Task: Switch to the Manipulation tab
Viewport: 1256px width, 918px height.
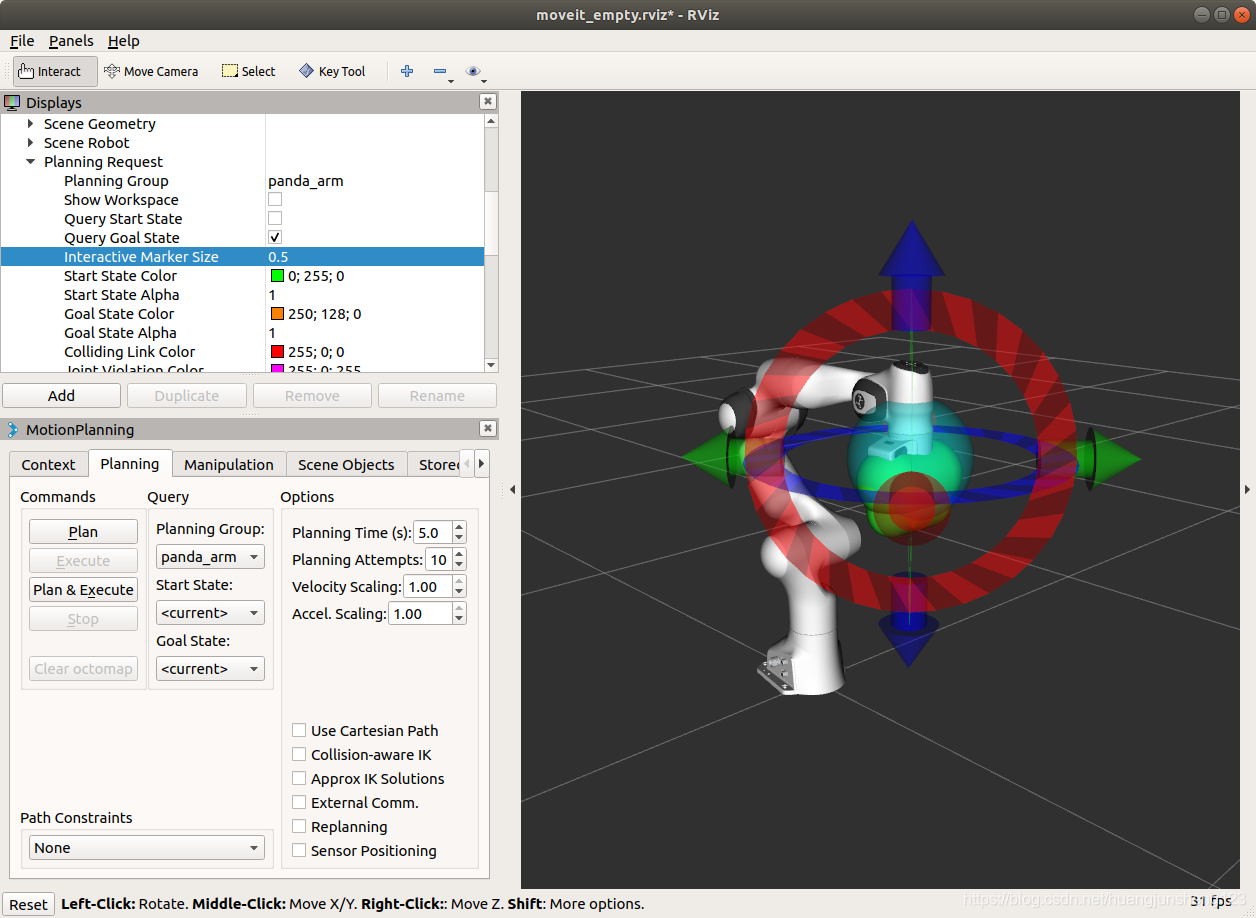Action: [228, 464]
